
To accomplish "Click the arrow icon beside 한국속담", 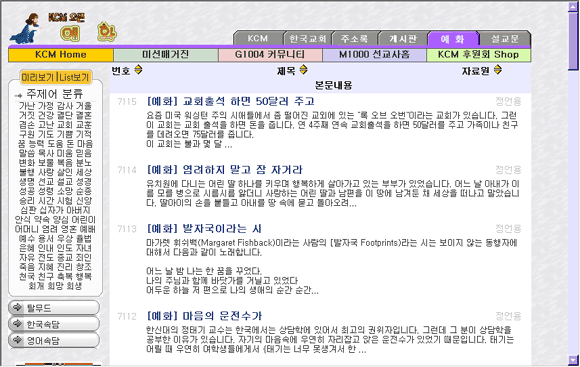I will [x=17, y=324].
